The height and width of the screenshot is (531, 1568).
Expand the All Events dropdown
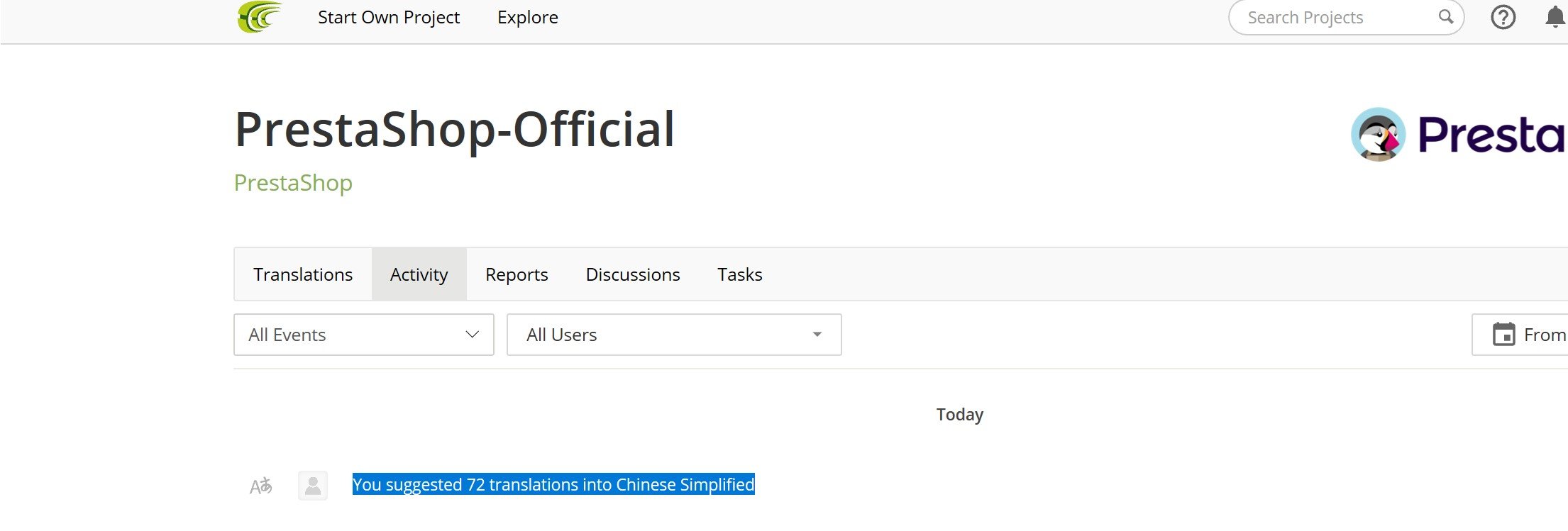point(363,335)
